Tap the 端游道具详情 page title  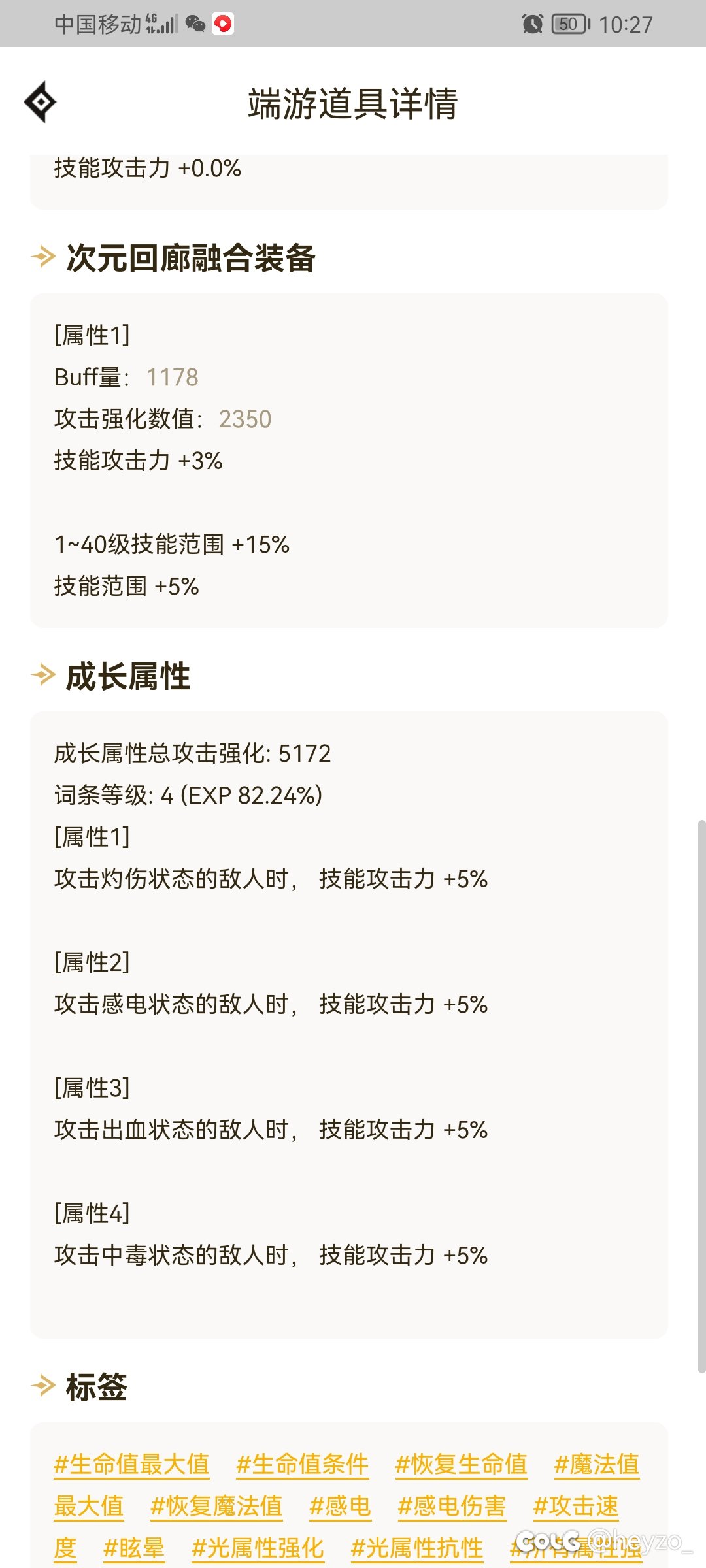(x=353, y=103)
